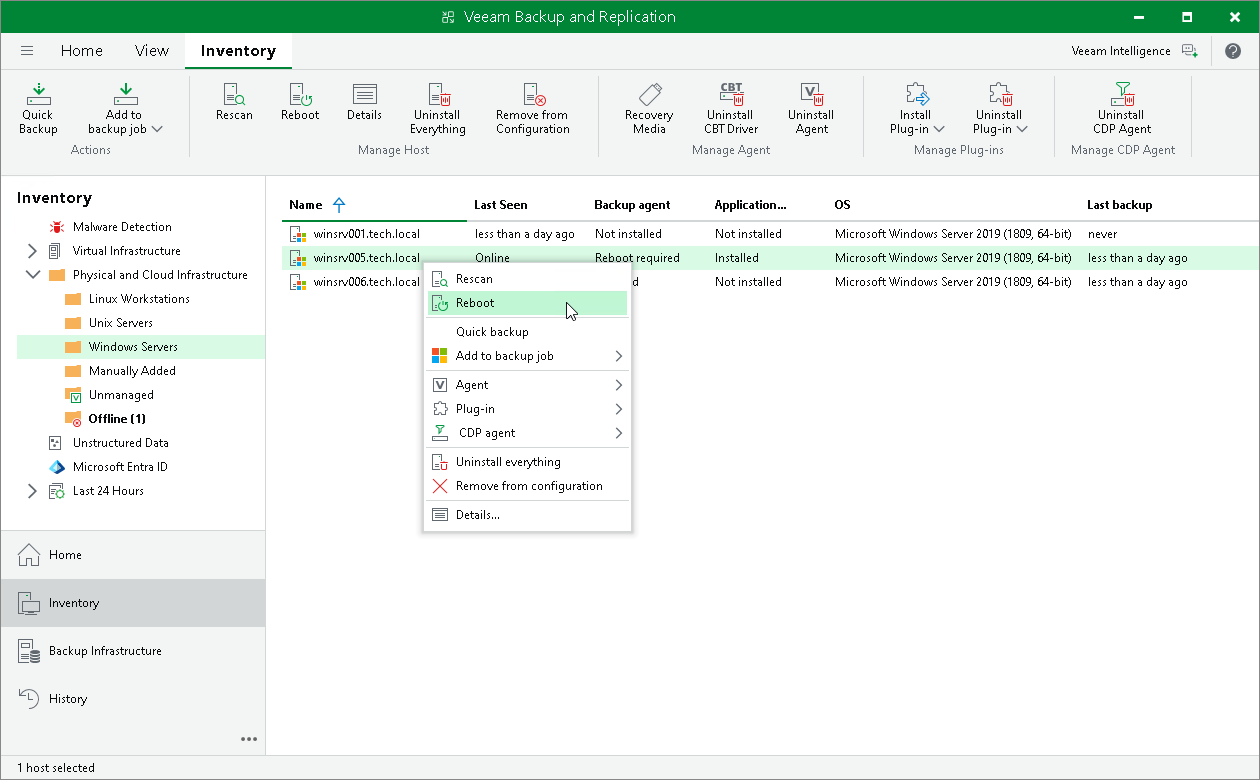Expand Add to backup job submenu
This screenshot has height=780, width=1260.
[x=619, y=356]
